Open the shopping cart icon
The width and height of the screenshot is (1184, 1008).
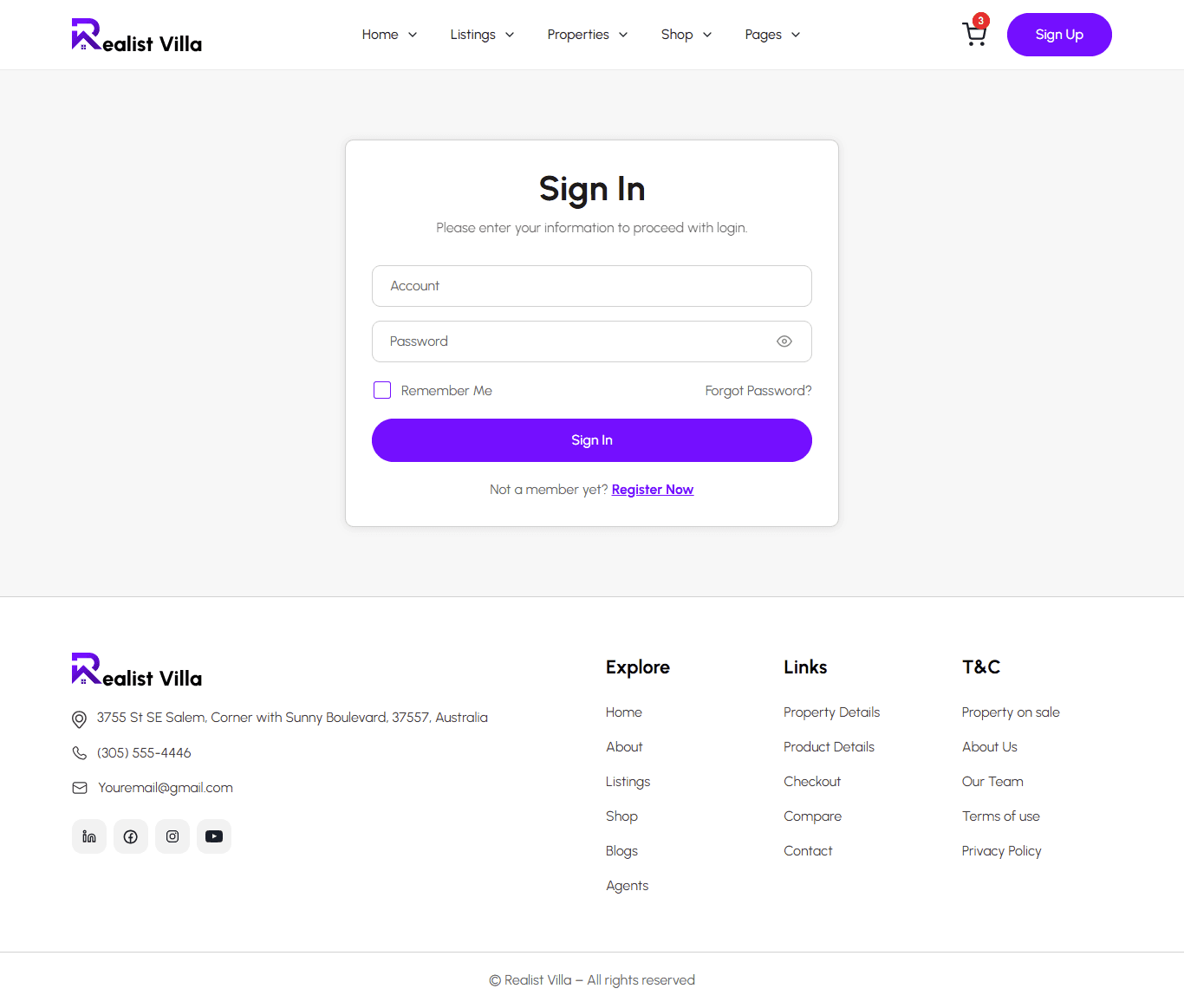(974, 35)
